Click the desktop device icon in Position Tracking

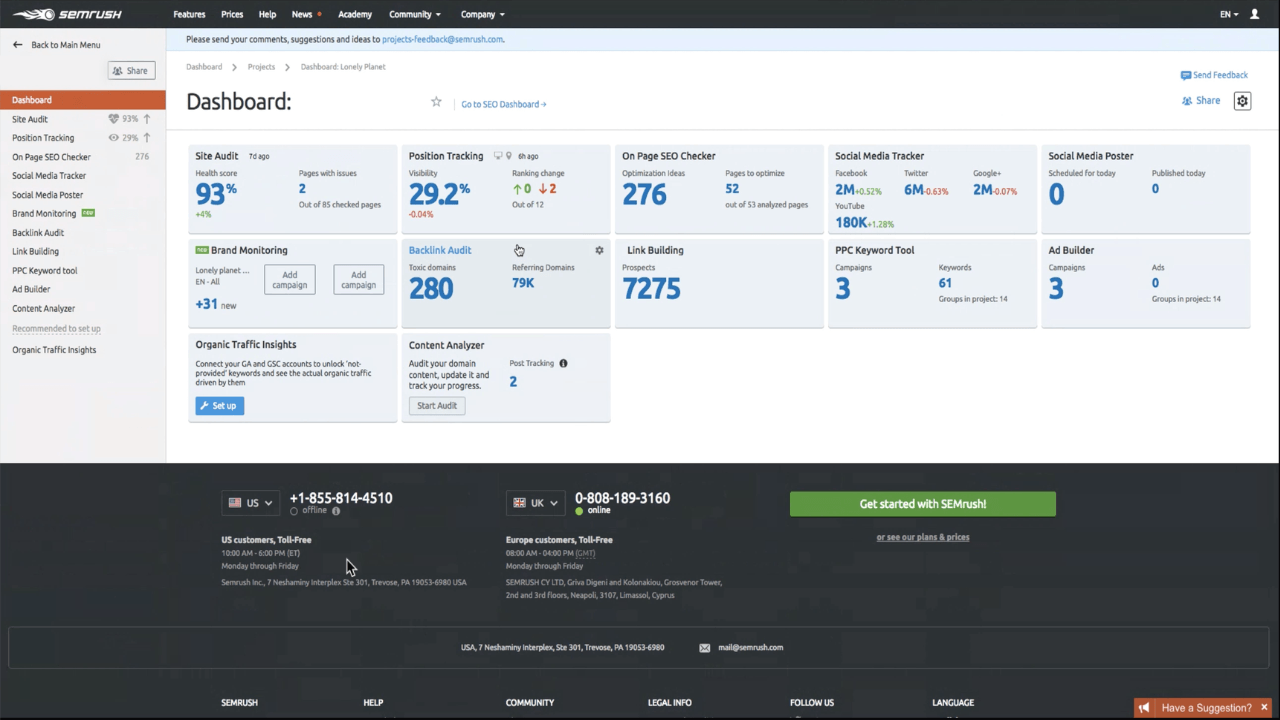pos(498,156)
